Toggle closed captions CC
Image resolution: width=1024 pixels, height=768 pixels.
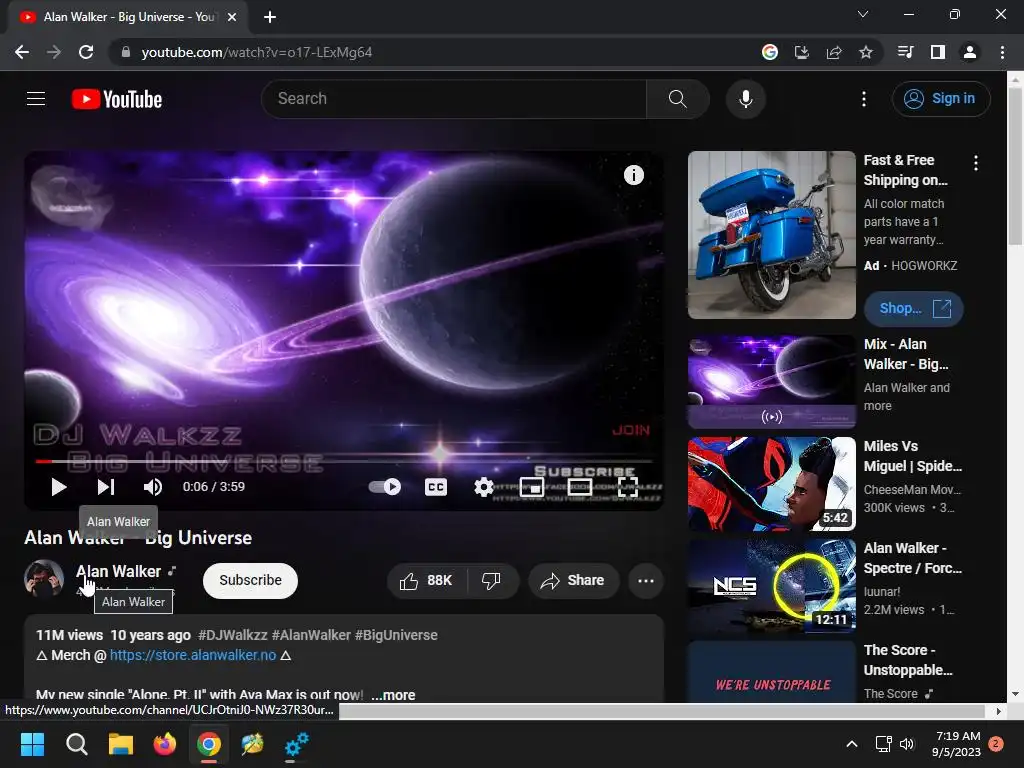(436, 487)
